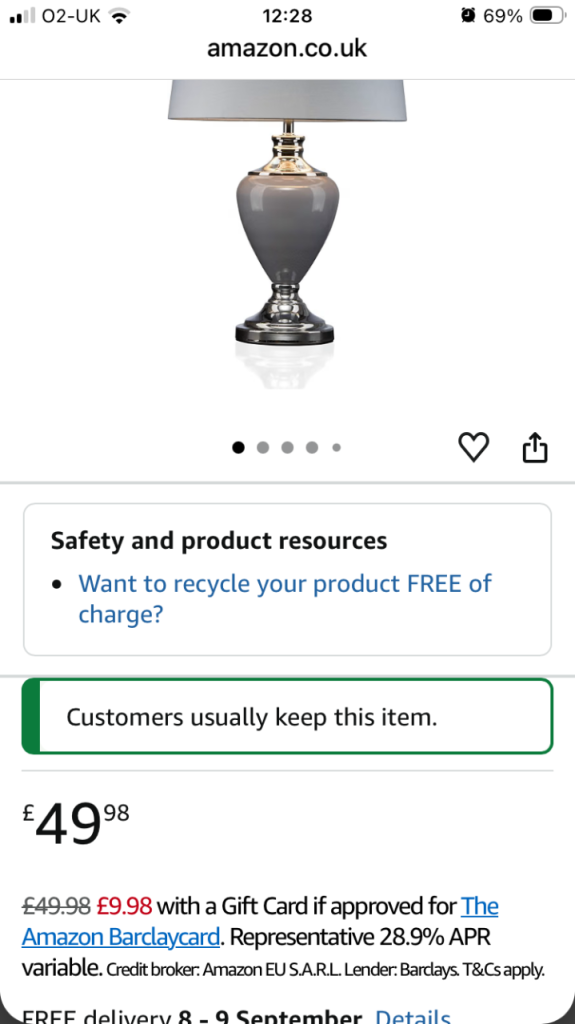The image size is (575, 1024).
Task: Tap the £49.98 main price
Action: [x=76, y=825]
